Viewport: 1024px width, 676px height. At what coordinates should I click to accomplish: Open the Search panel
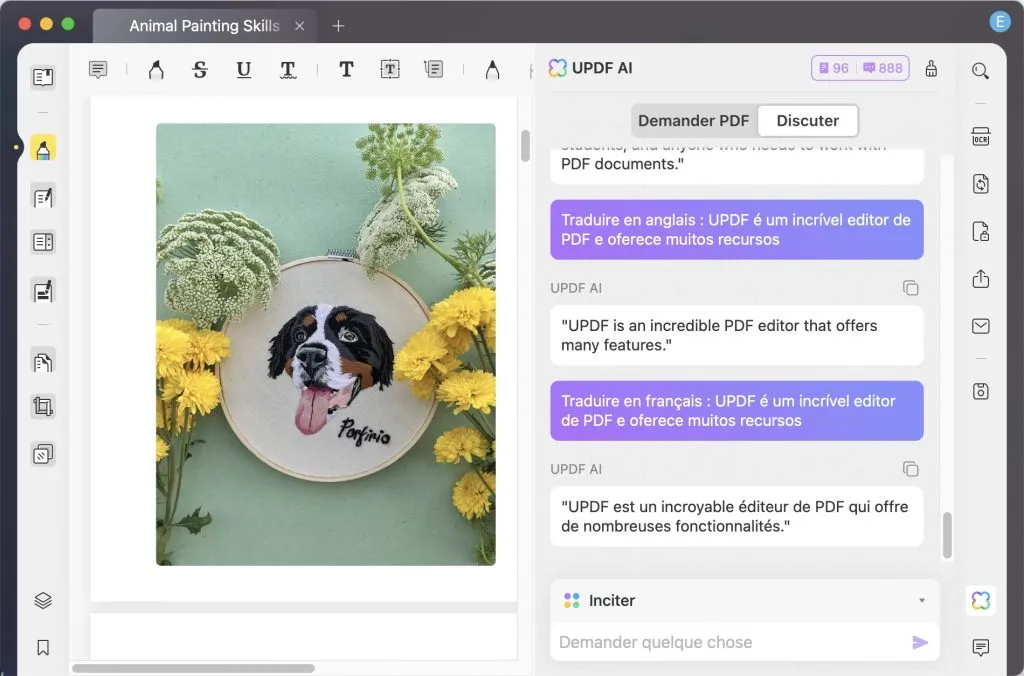(x=981, y=70)
